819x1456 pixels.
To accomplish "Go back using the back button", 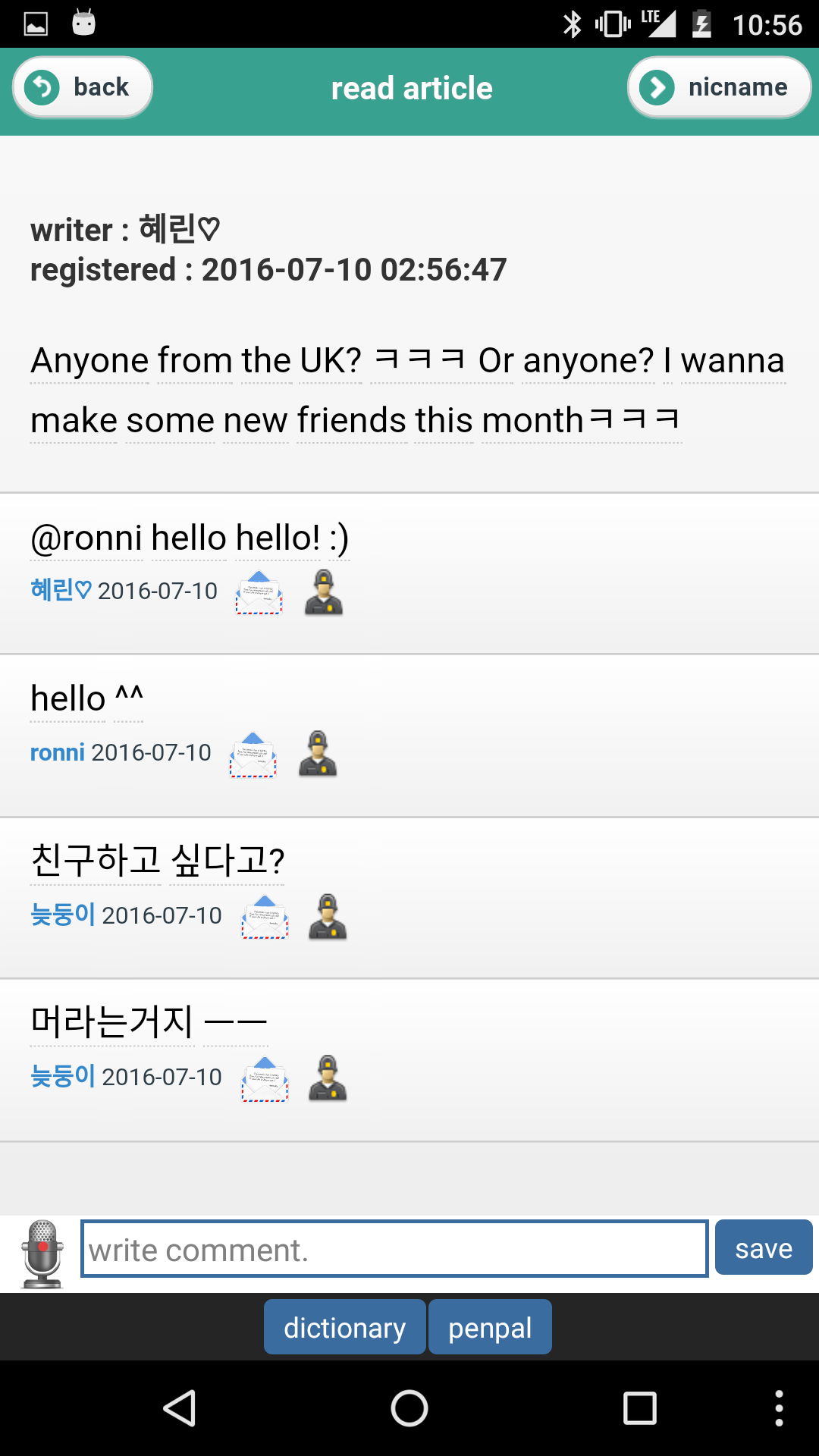I will [83, 87].
